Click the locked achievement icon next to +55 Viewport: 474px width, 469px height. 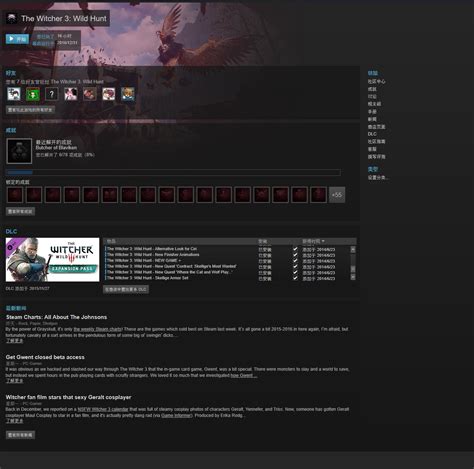click(318, 195)
